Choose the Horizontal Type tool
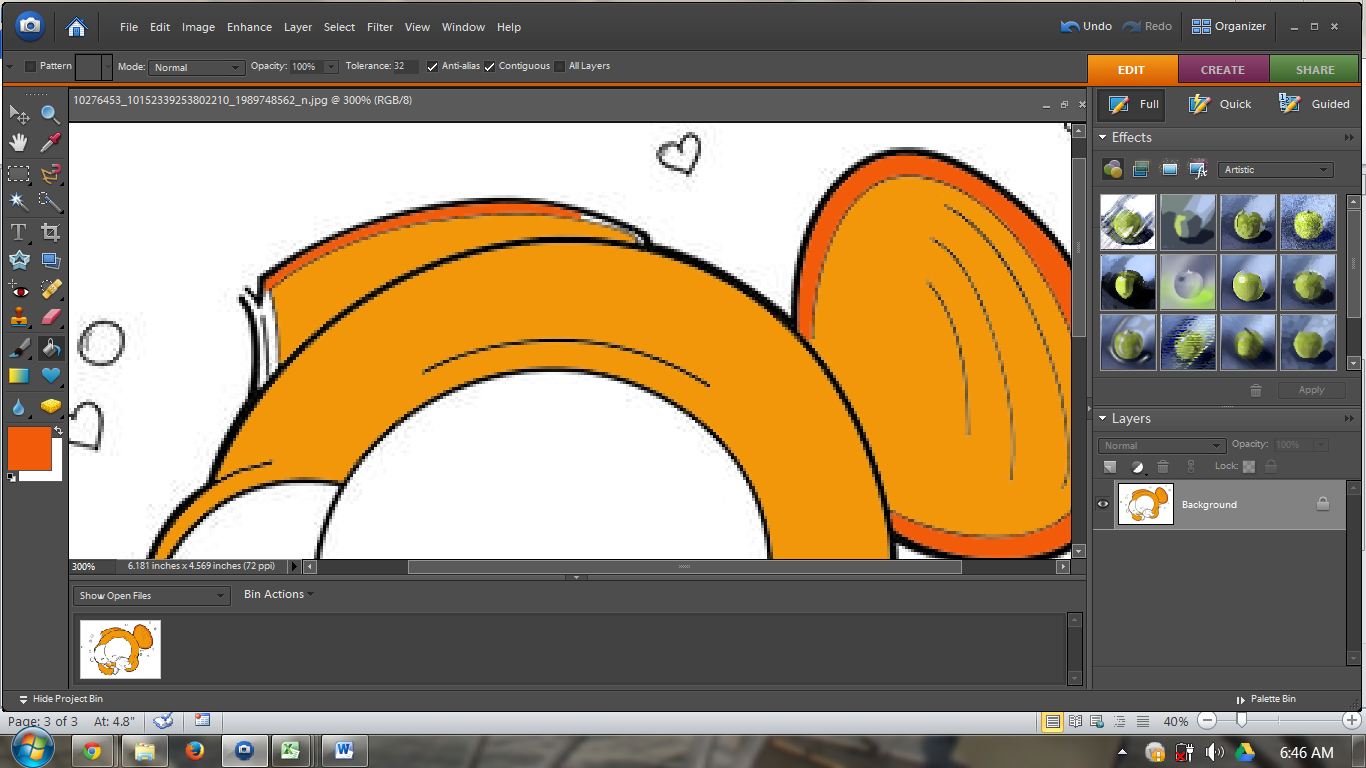Viewport: 1366px width, 768px height. [x=19, y=232]
